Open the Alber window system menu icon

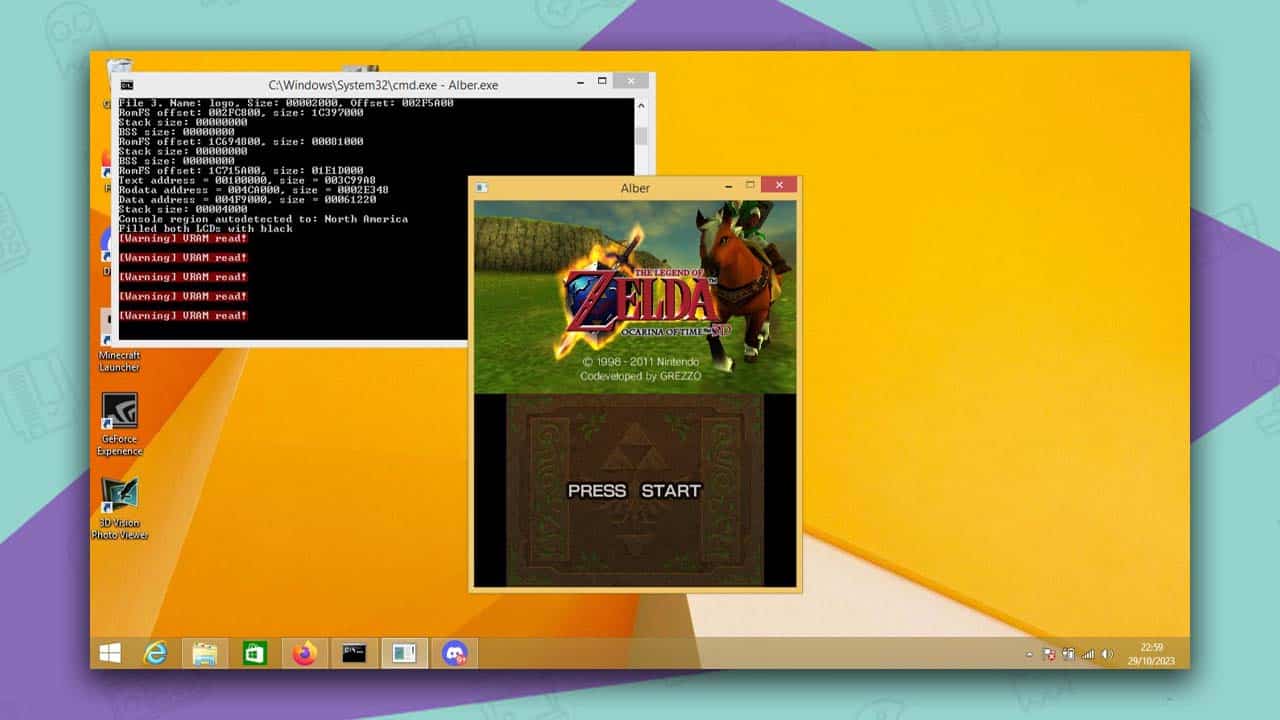[481, 187]
